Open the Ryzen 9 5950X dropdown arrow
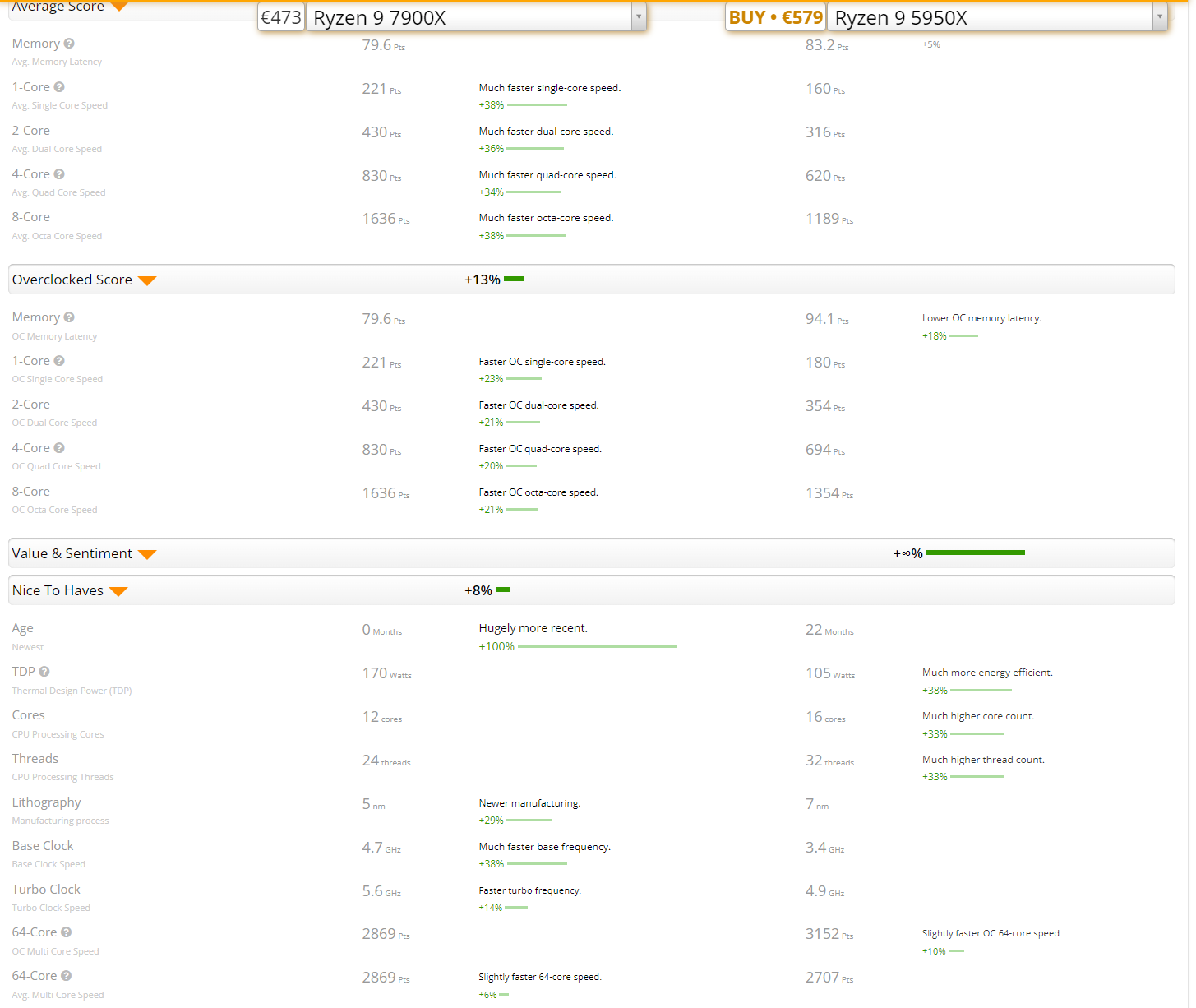The height and width of the screenshot is (1008, 1196). point(1160,17)
